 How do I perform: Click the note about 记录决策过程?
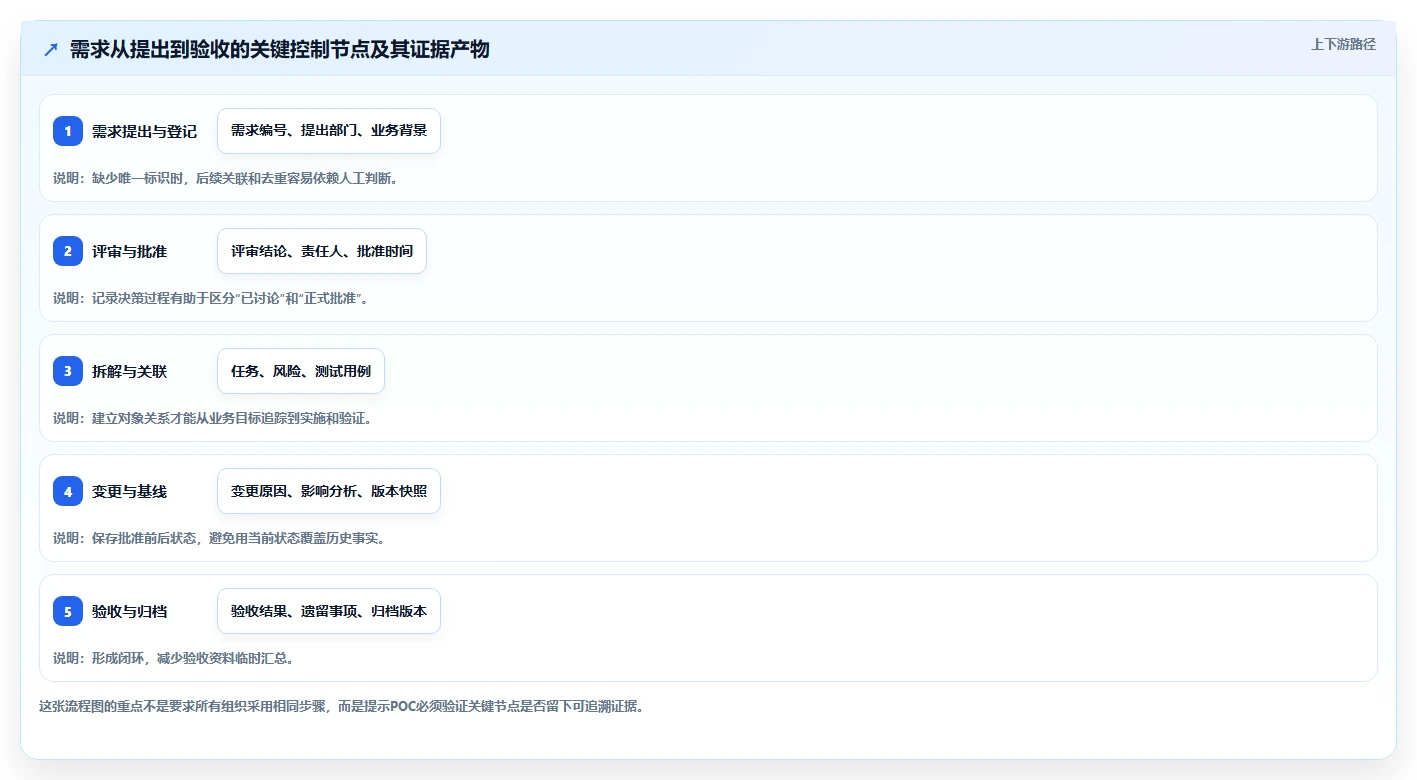pyautogui.click(x=210, y=298)
